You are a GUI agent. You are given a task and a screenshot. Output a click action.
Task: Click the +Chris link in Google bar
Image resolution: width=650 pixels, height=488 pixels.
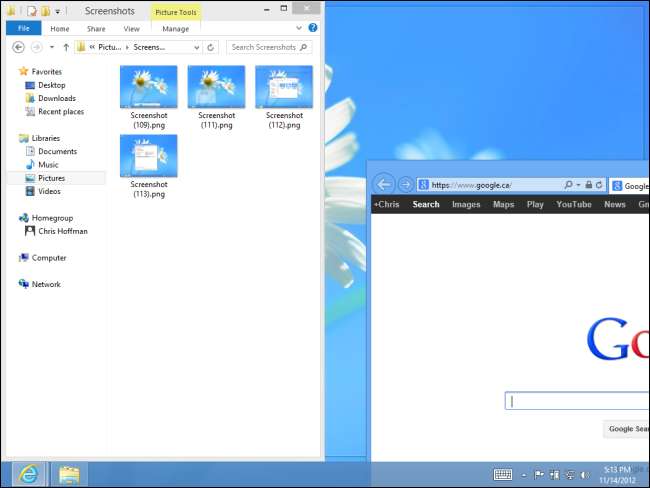[x=386, y=204]
